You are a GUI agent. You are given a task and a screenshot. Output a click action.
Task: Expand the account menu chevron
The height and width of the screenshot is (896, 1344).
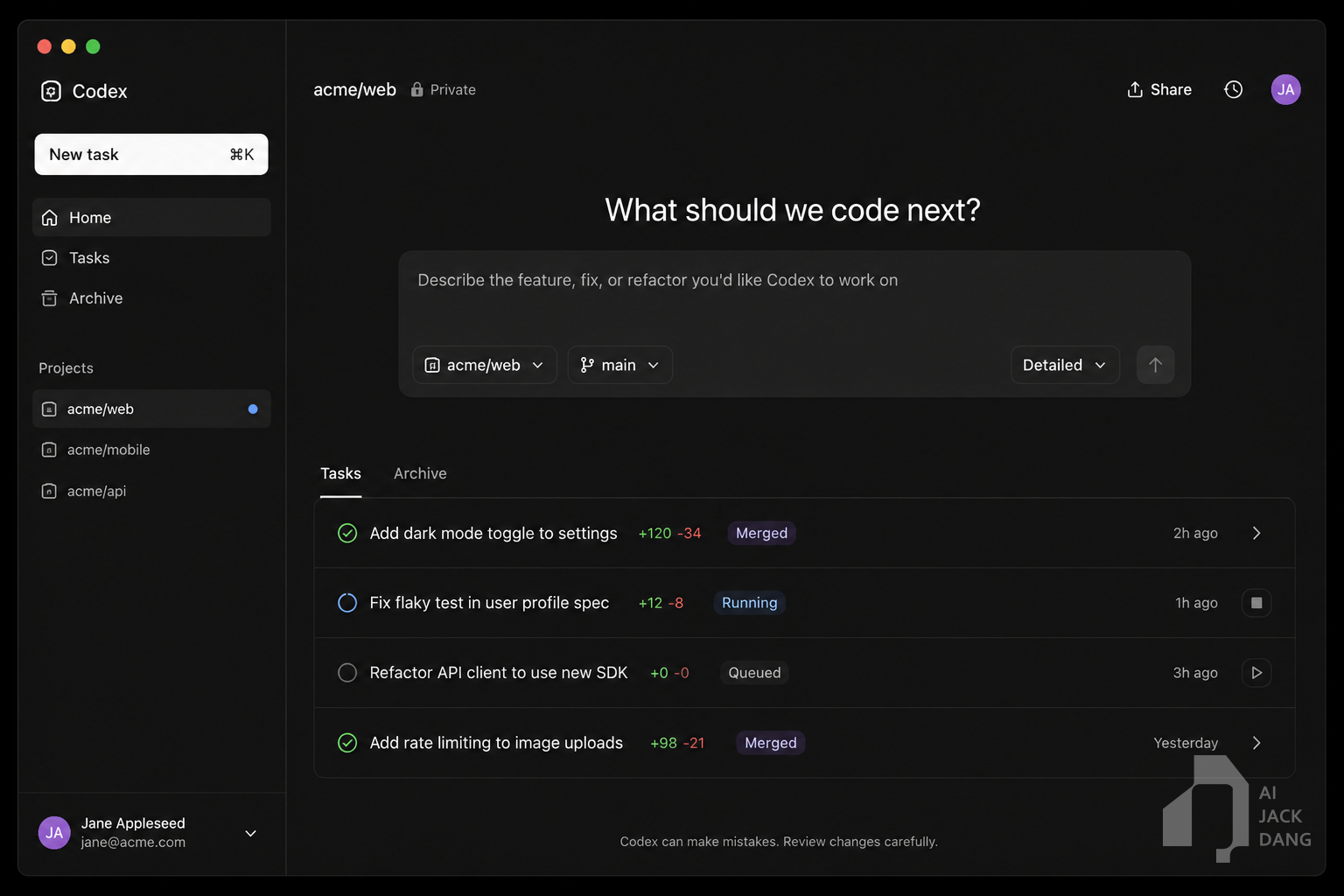(x=250, y=833)
